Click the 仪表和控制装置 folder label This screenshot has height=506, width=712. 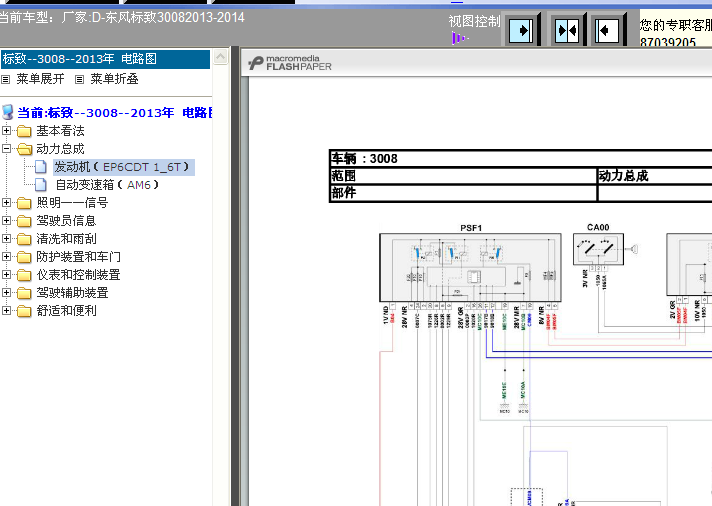coord(79,275)
